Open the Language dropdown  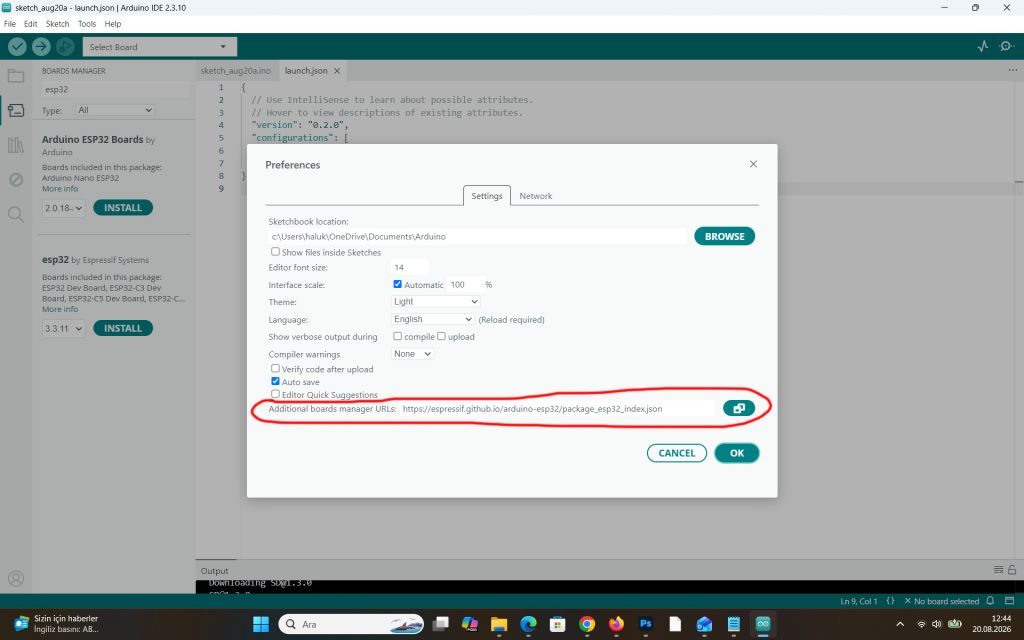(x=432, y=319)
